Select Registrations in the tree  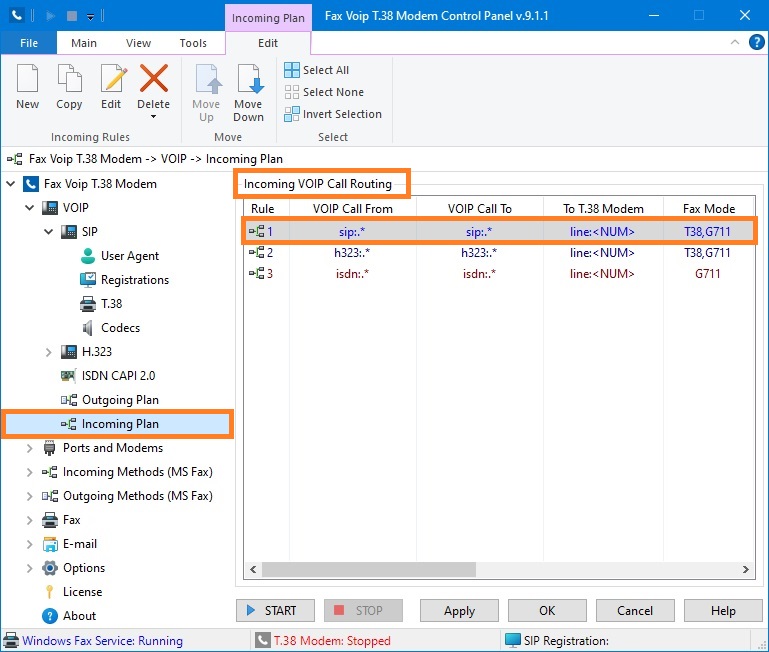click(125, 280)
